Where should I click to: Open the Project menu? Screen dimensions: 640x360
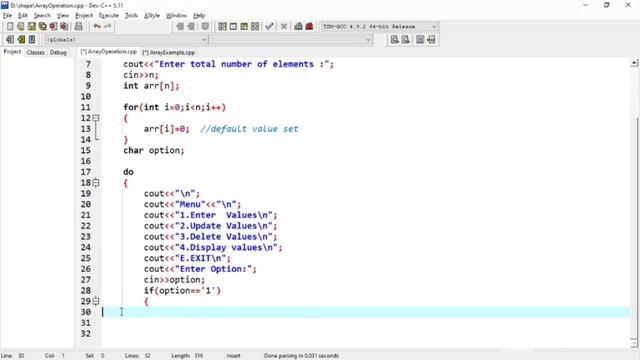(x=84, y=16)
